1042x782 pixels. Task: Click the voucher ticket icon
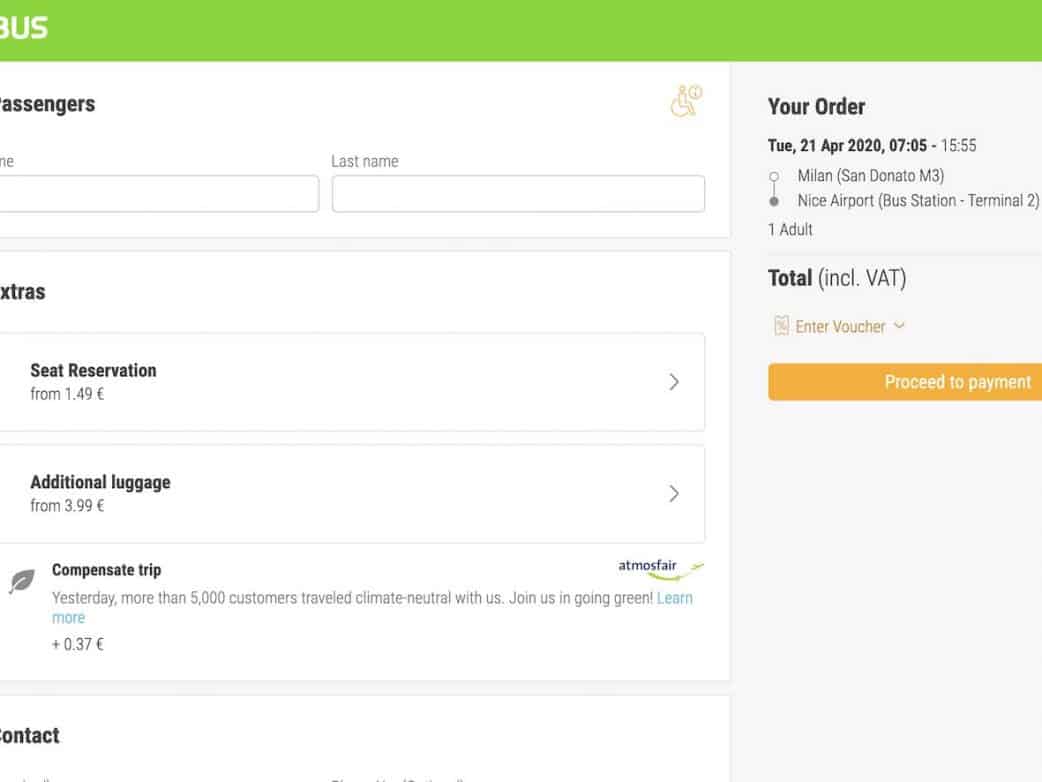(x=781, y=326)
